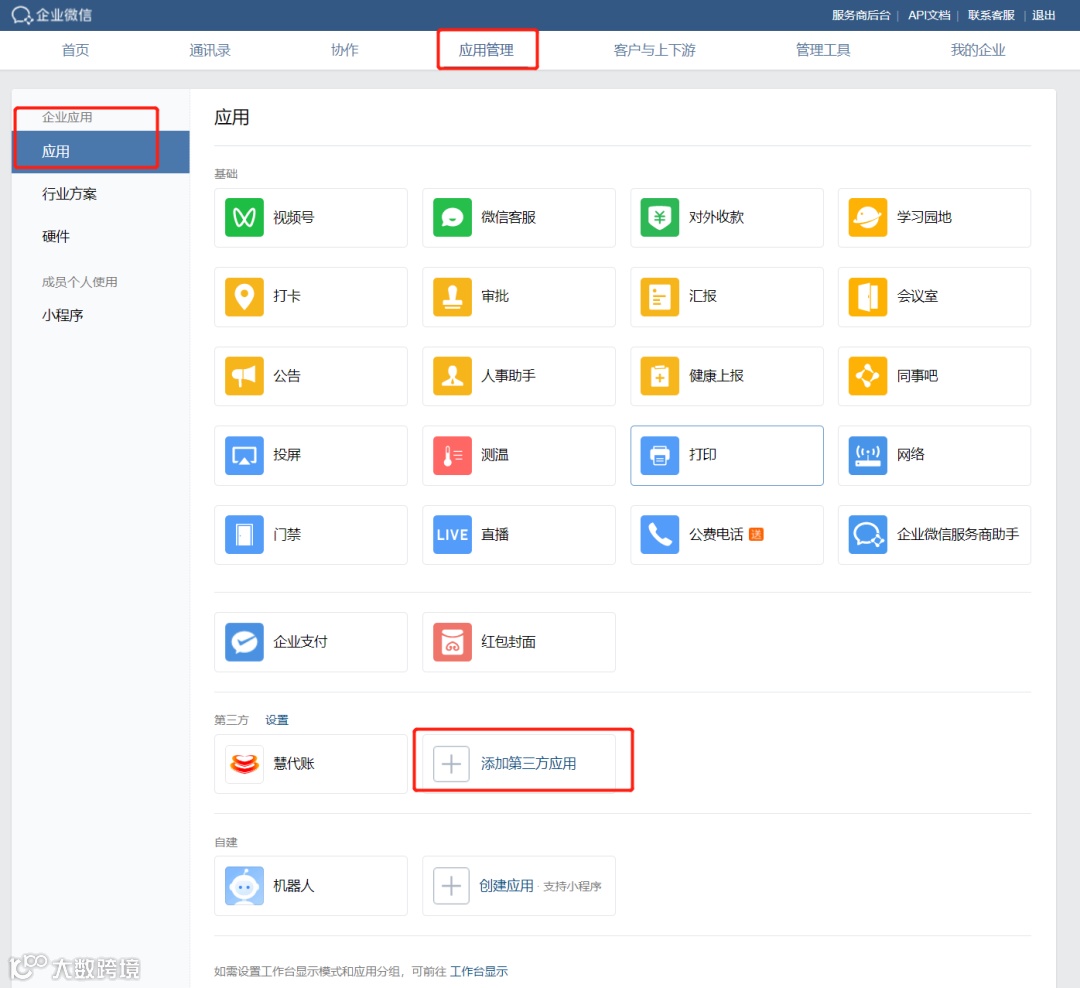Image resolution: width=1080 pixels, height=988 pixels.
Task: Click the 企业支付 payment icon
Action: point(244,642)
